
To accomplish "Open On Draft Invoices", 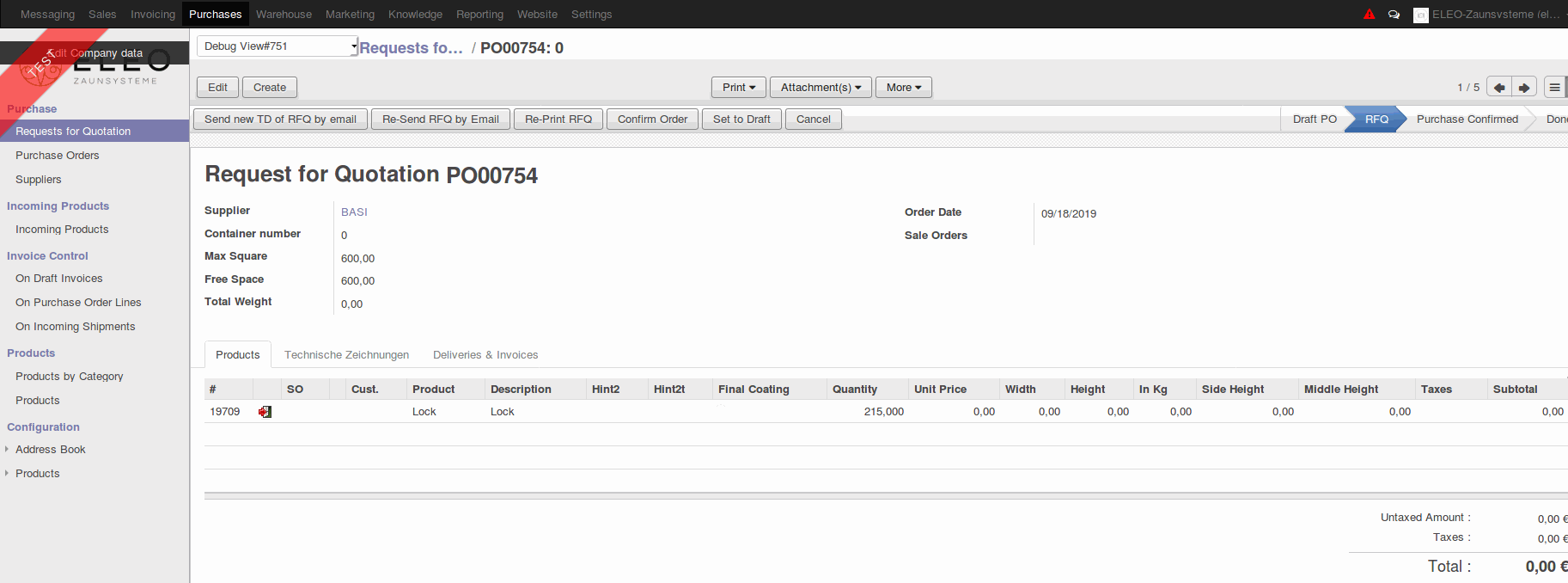I will [58, 279].
